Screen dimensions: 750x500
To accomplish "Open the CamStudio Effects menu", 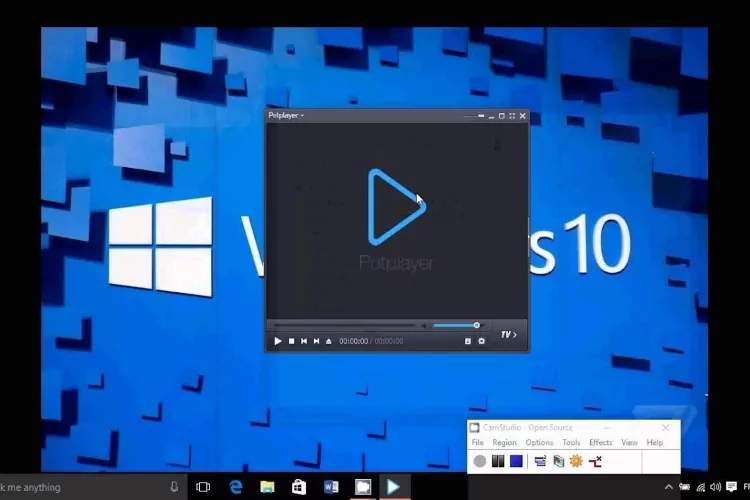I will 600,443.
